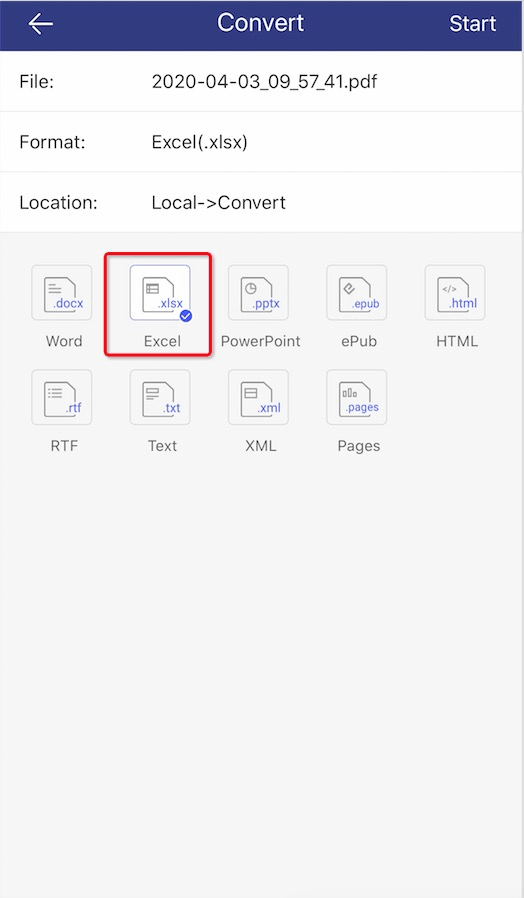Tap the File row with the PDF name
The image size is (524, 898).
tap(262, 81)
